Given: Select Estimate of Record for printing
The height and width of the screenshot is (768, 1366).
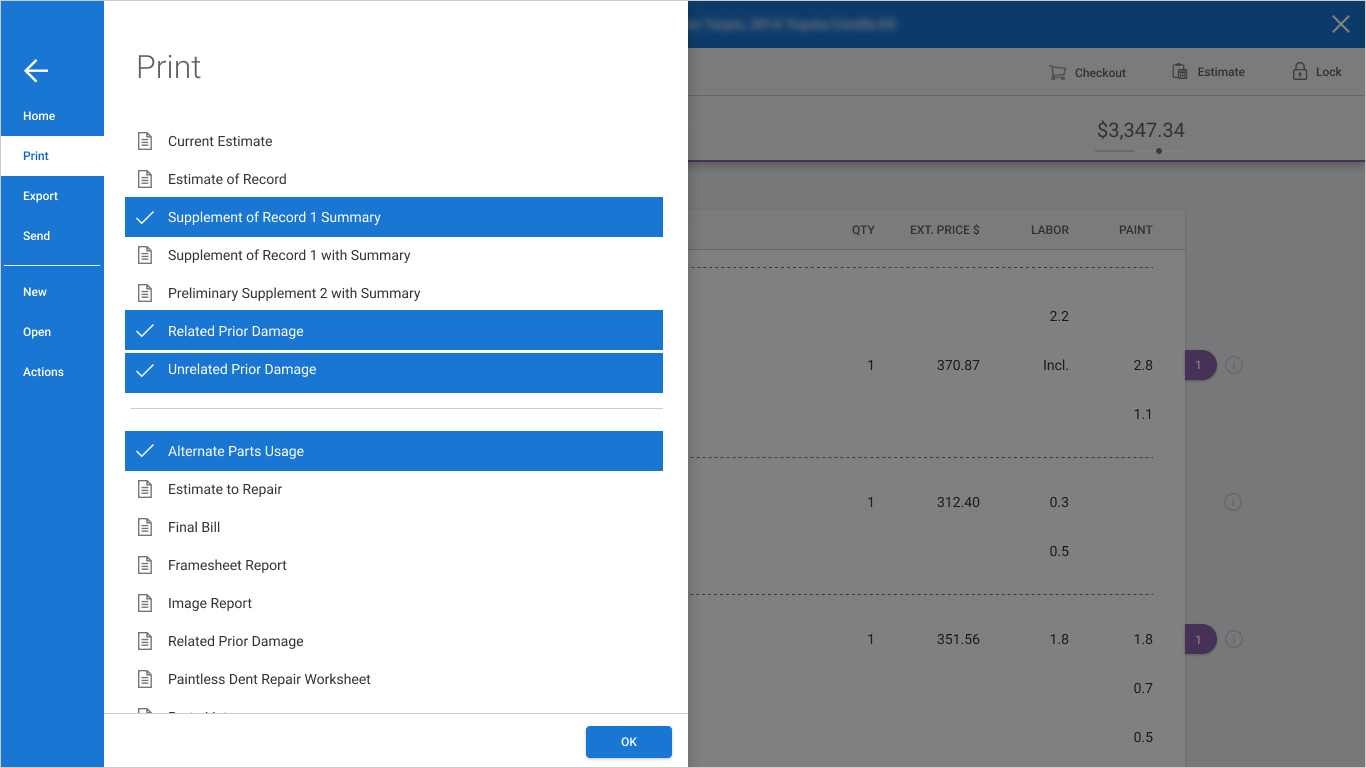Looking at the screenshot, I should point(394,179).
